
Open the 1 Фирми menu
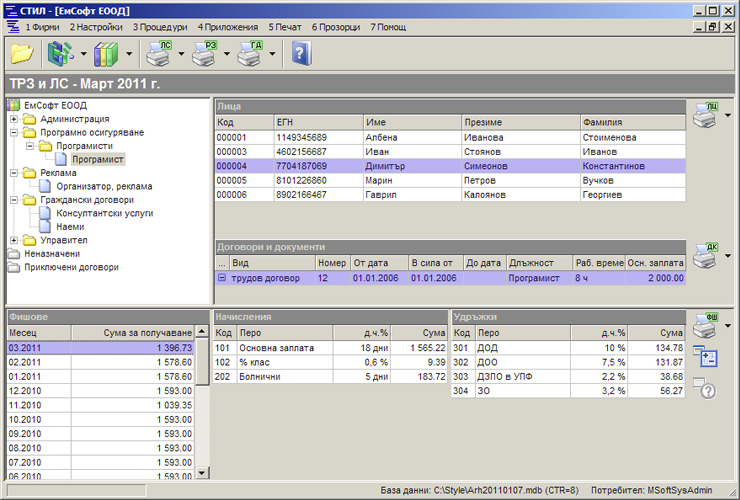pos(42,27)
